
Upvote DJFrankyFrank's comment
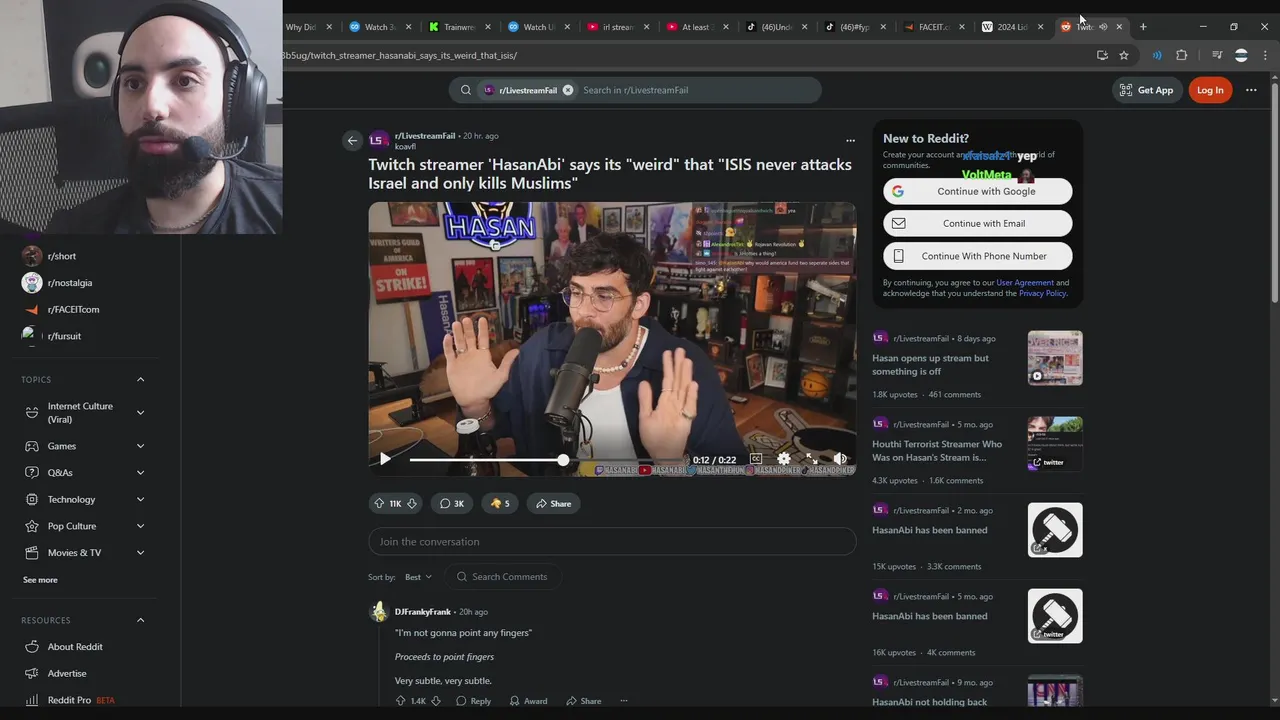point(401,701)
